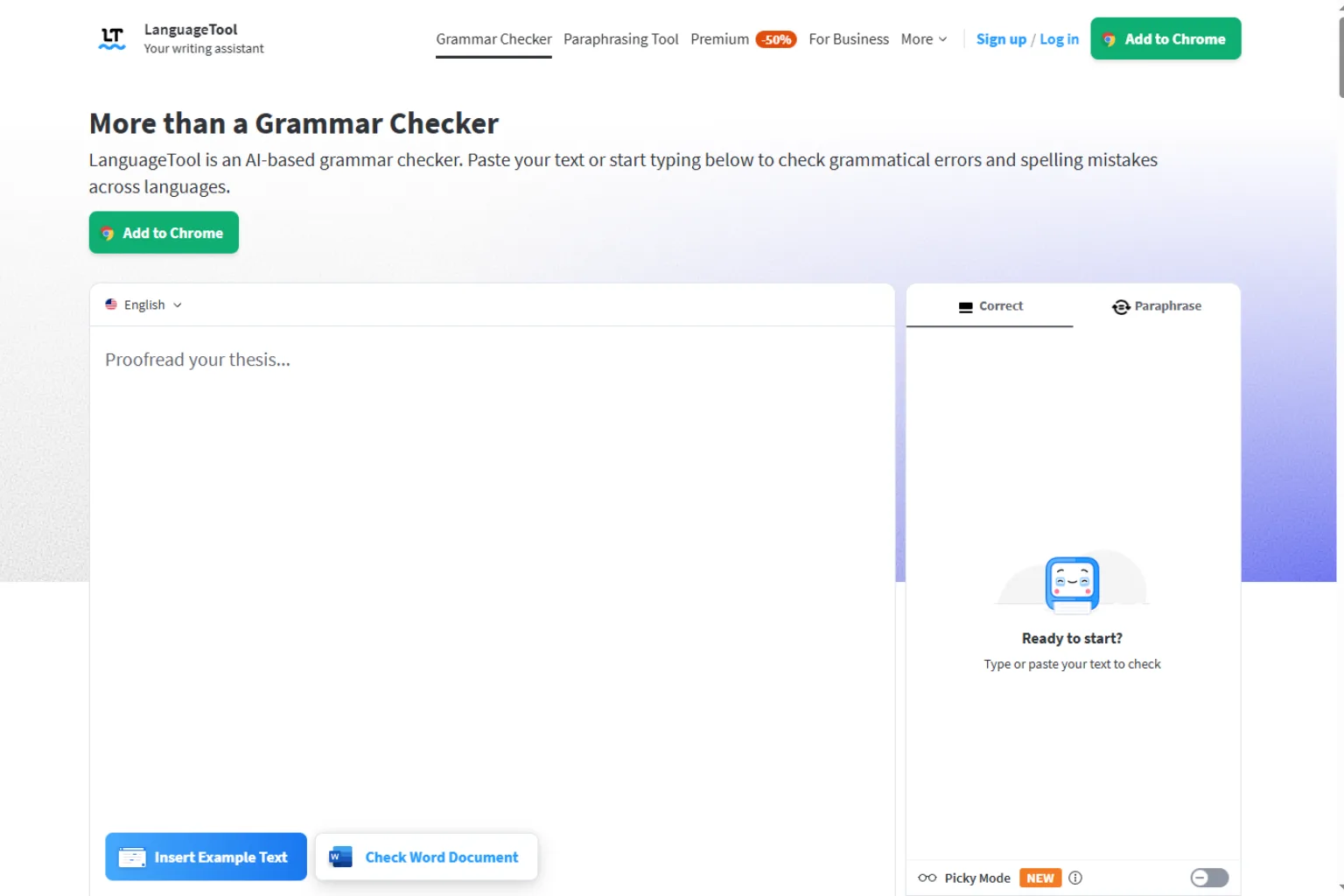Open the Paraphrasing Tool page
This screenshot has height=896, width=1344.
pos(620,39)
